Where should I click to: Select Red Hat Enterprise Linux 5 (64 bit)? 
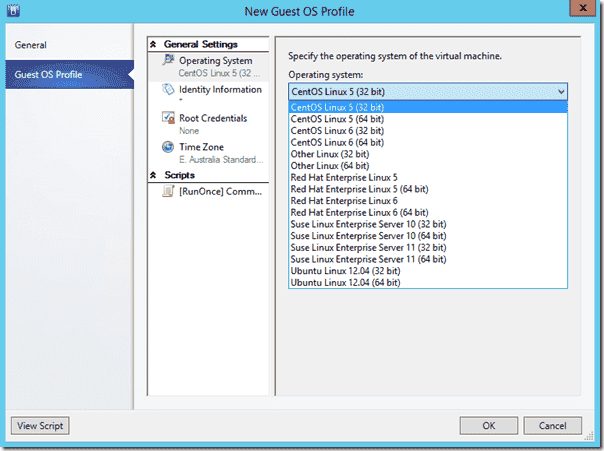[428, 189]
